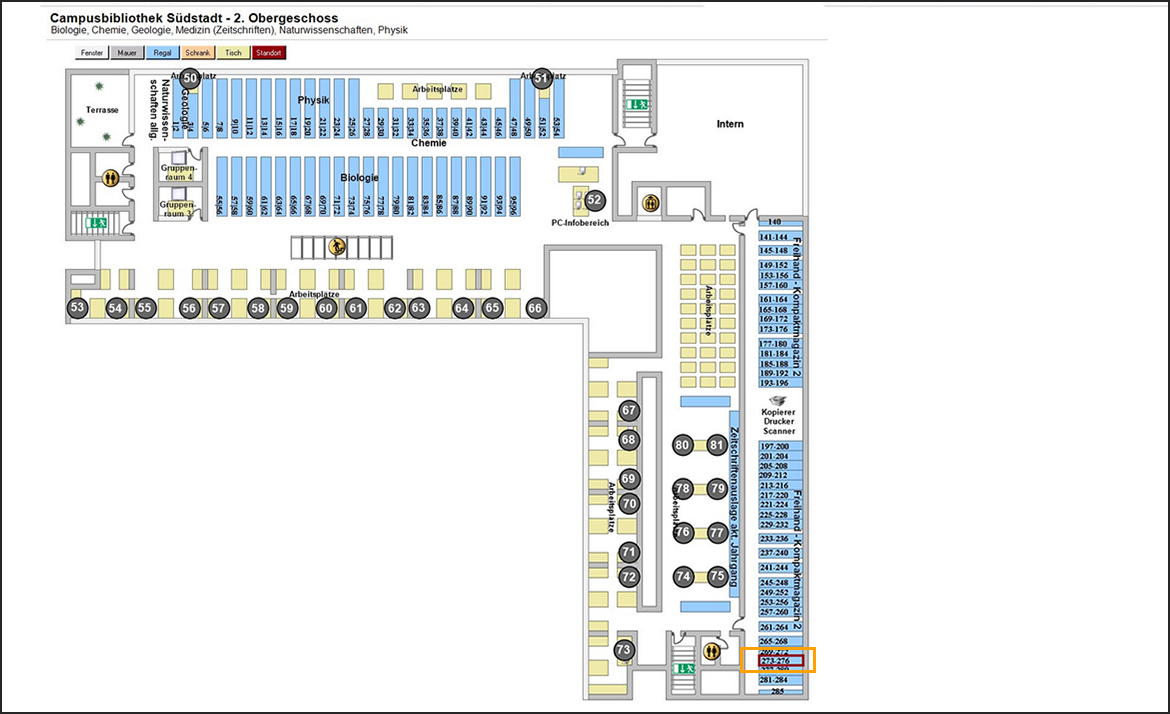Click round table marker 75
1170x714 pixels.
pos(718,576)
